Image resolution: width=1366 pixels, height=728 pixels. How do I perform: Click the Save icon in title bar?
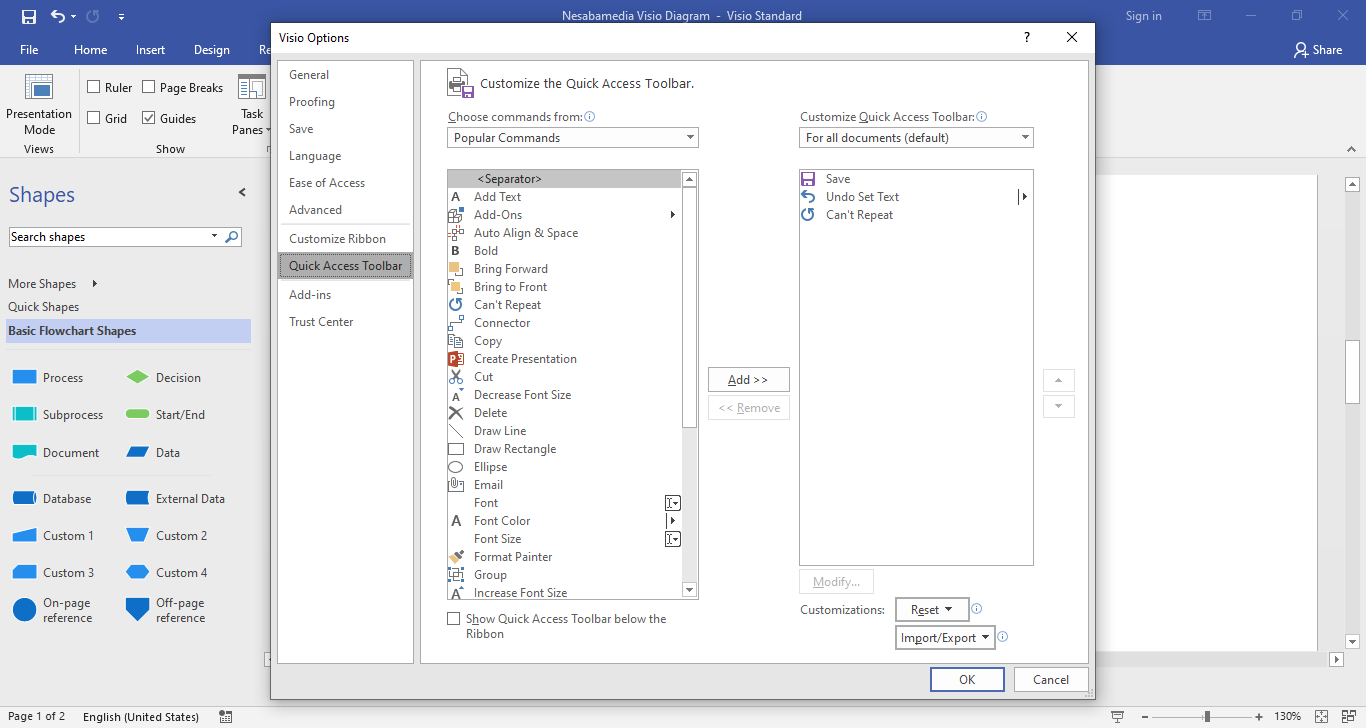point(28,16)
